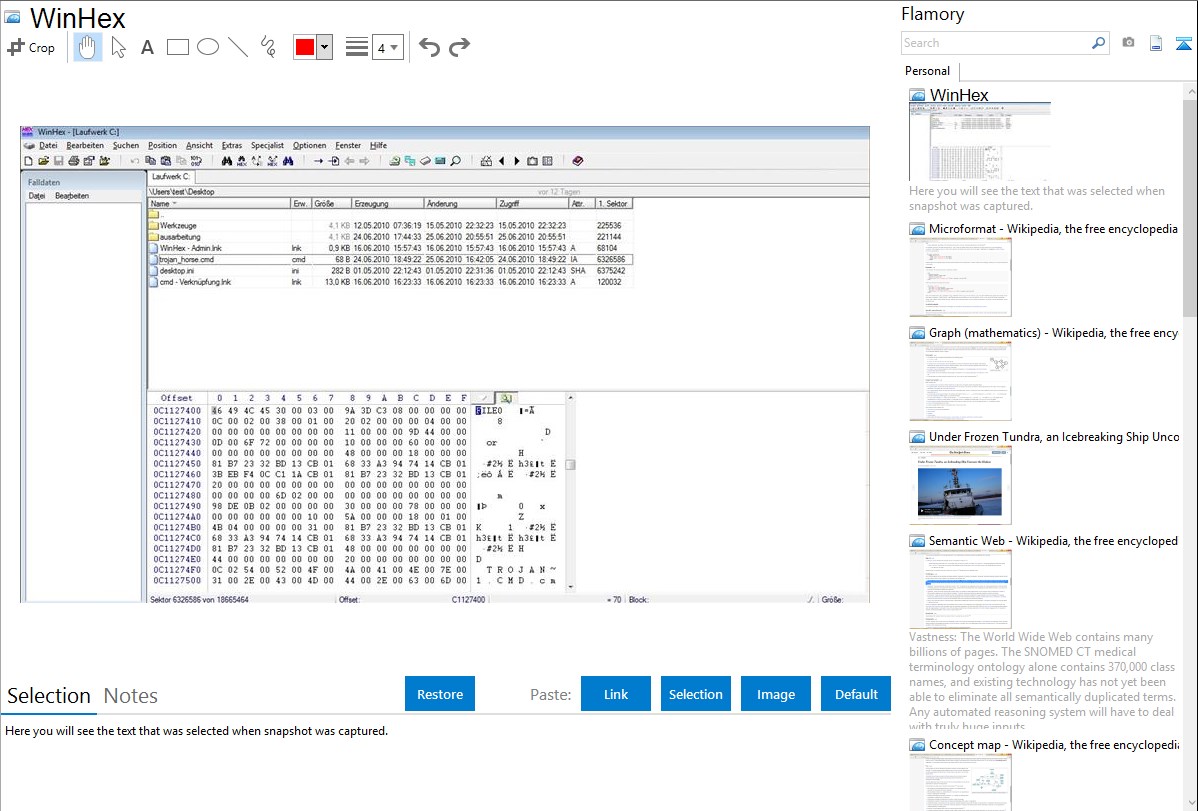Image resolution: width=1198 pixels, height=811 pixels.
Task: Pick the ellipse shape tool
Action: [208, 47]
